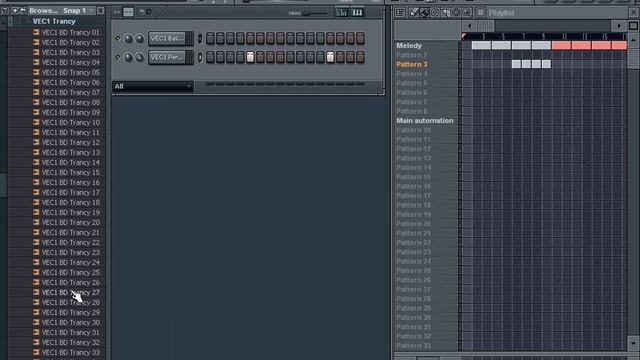This screenshot has height=360, width=640.
Task: Toggle channel select light for VEC1 Per
Action: [200, 57]
